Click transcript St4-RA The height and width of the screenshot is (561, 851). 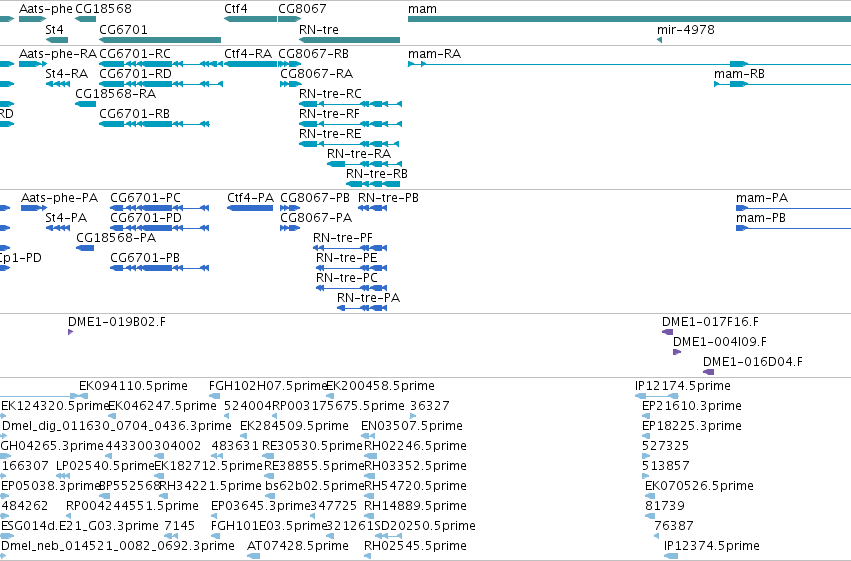pyautogui.click(x=58, y=84)
